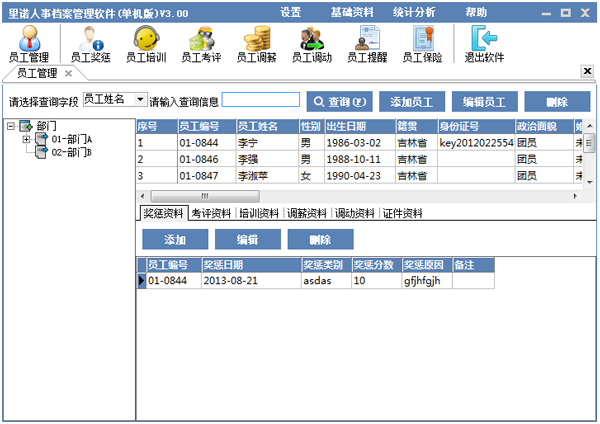The width and height of the screenshot is (600, 424).
Task: Select the 员工调薪 coins icon
Action: (257, 43)
